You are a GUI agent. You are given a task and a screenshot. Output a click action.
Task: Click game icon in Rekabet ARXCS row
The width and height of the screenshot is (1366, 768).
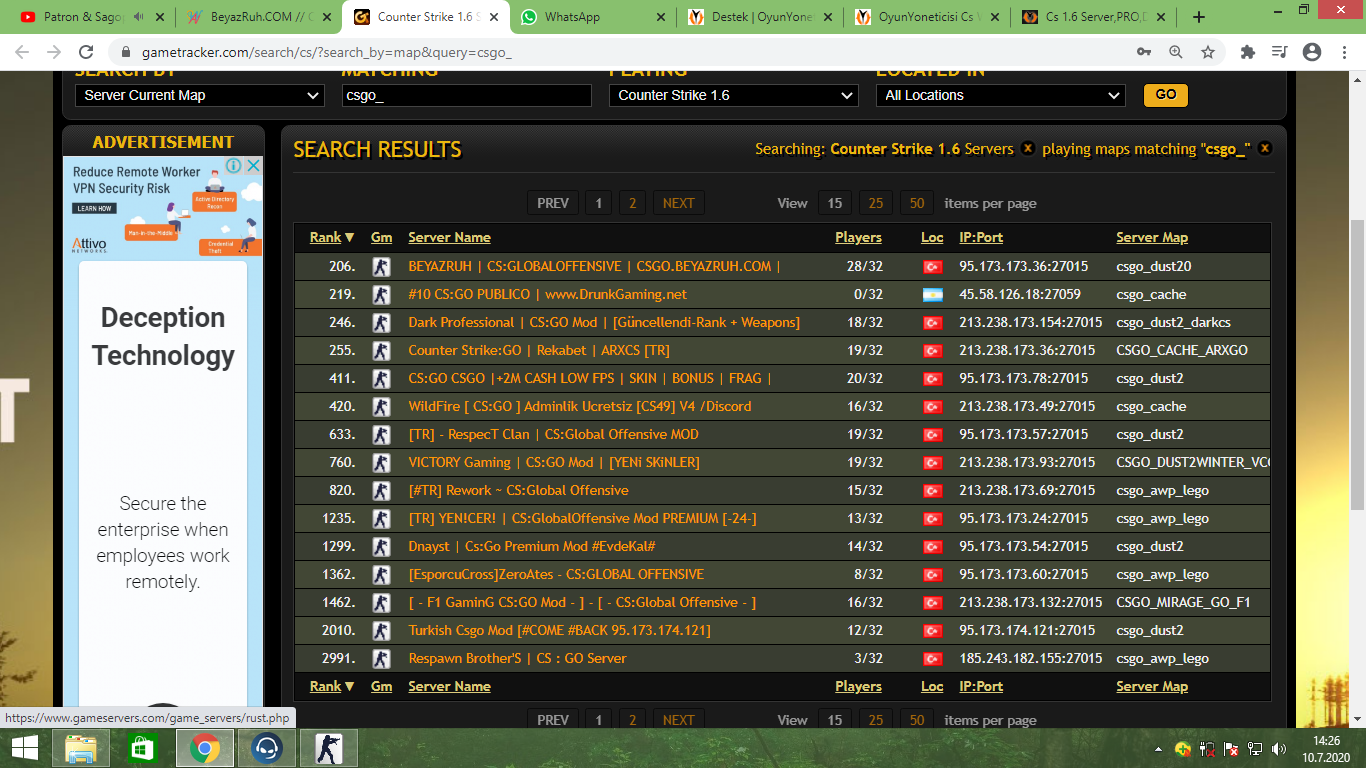pos(380,351)
